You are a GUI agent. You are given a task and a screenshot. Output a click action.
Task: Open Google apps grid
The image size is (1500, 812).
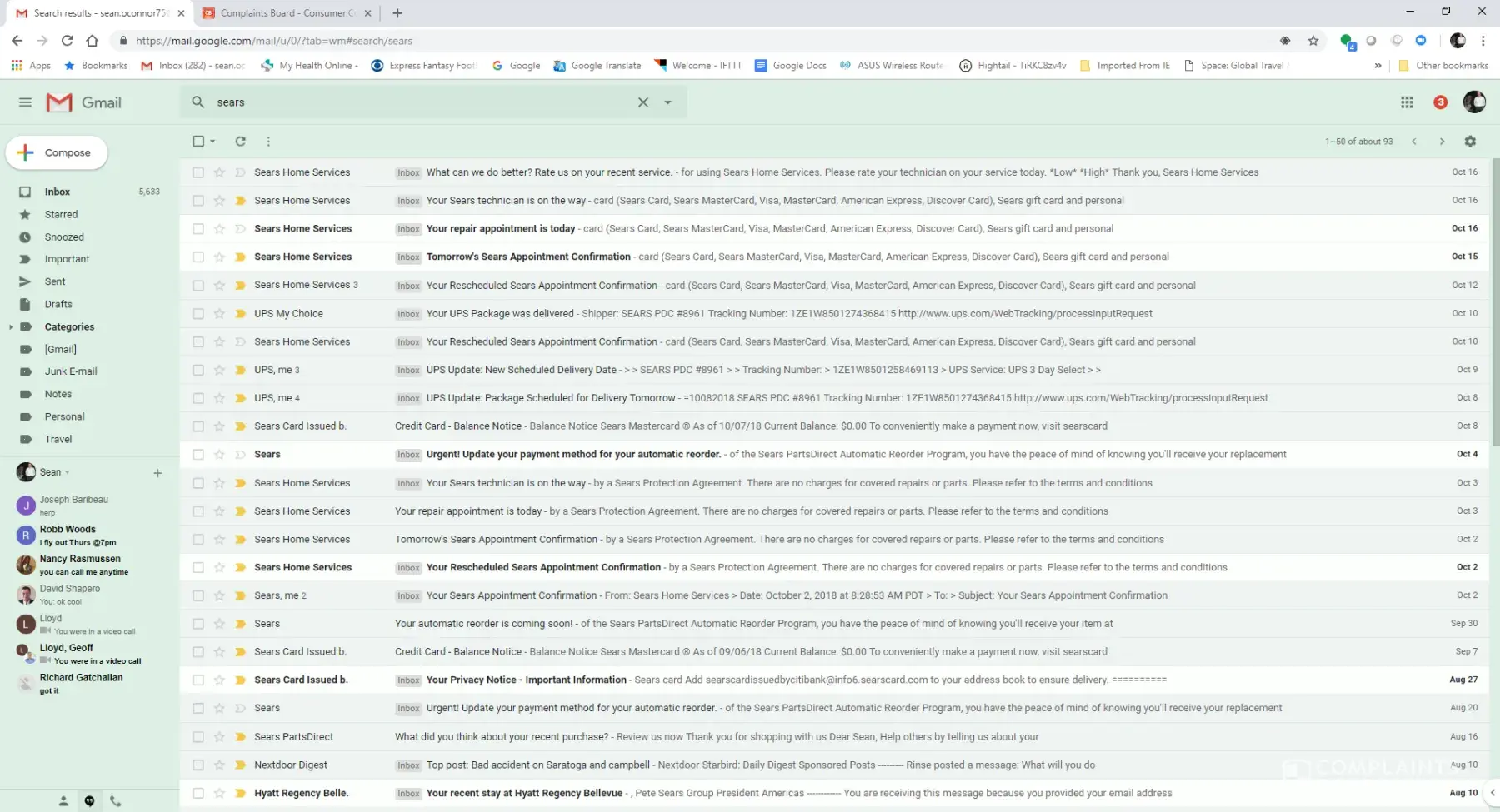1407,102
